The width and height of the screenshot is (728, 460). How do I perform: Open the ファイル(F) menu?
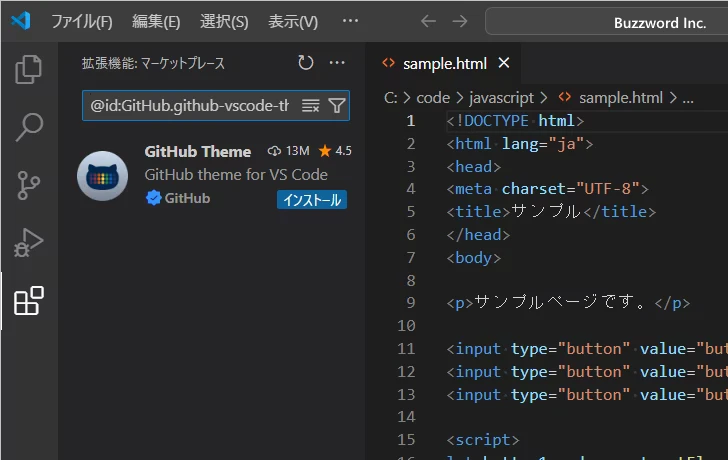click(81, 21)
